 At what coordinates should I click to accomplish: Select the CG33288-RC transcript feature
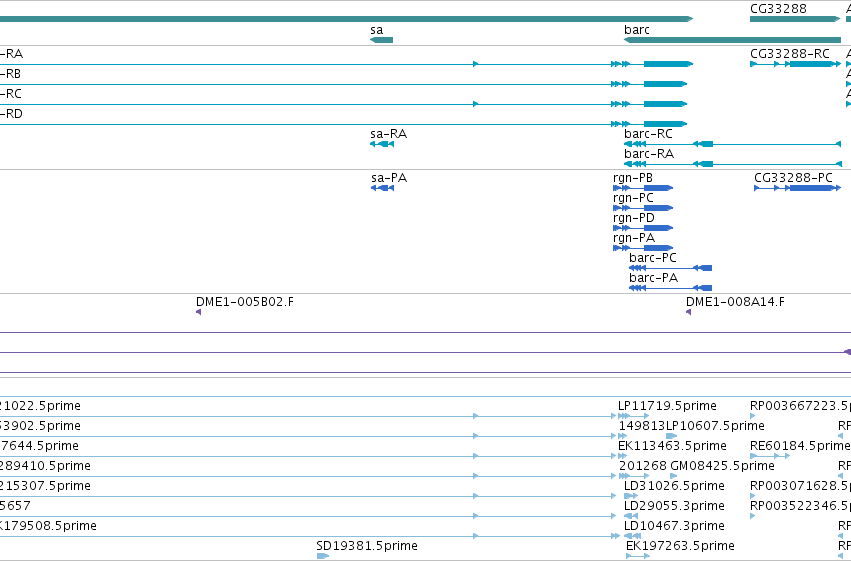pyautogui.click(x=796, y=64)
